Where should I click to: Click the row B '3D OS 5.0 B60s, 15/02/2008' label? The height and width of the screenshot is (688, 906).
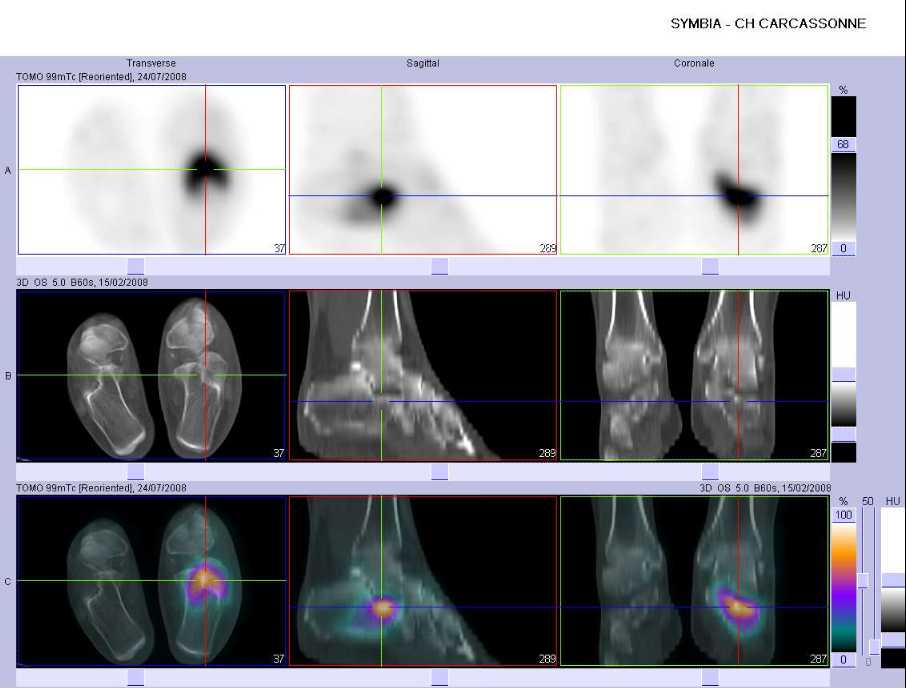82,282
